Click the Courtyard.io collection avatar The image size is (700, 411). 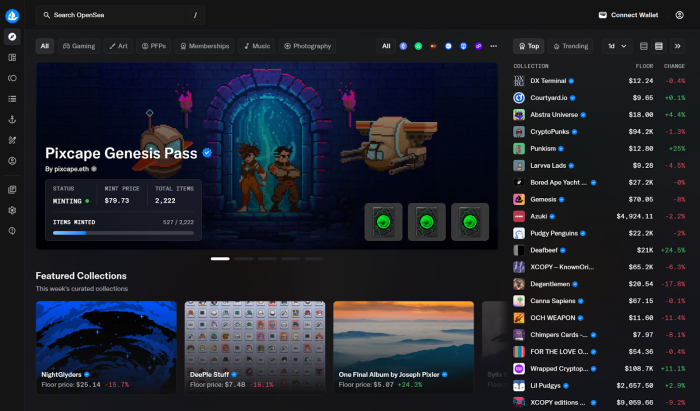[519, 98]
